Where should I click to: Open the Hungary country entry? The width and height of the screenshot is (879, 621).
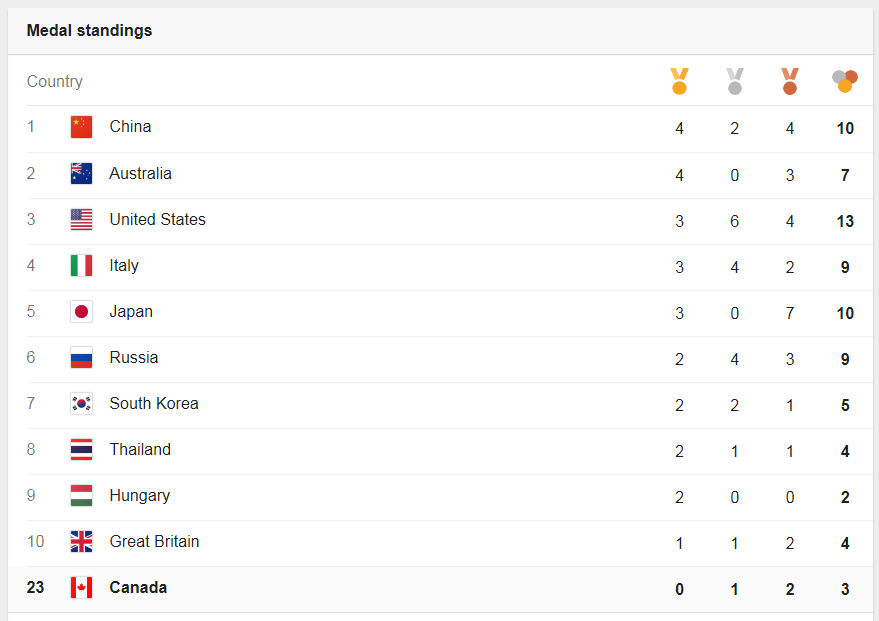140,496
